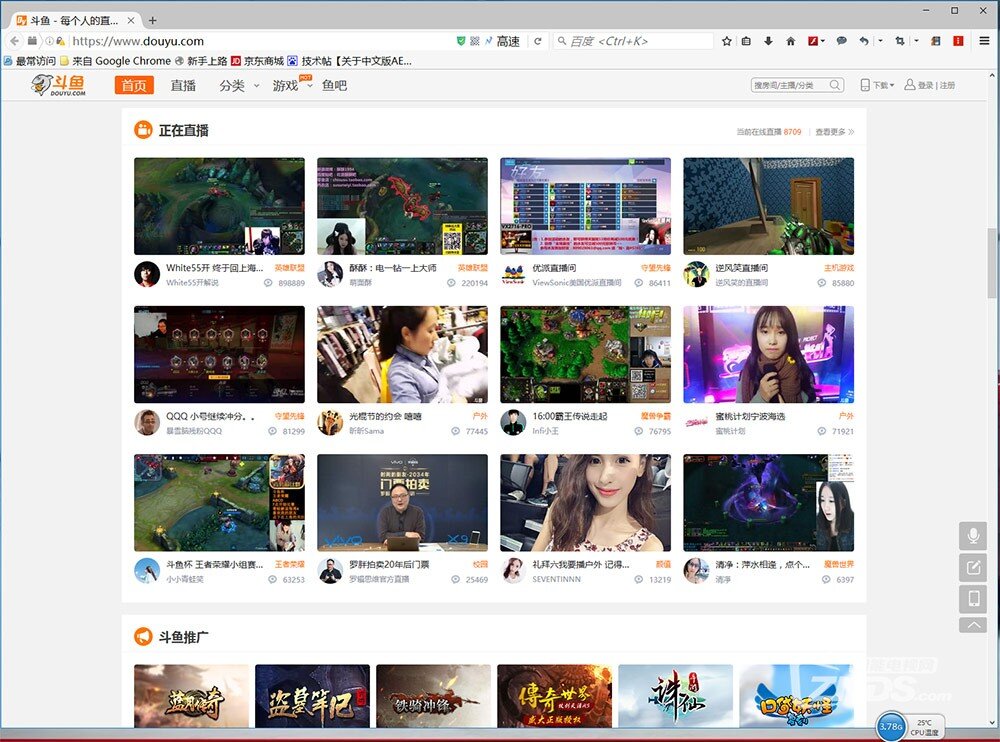Click the crop screenshot toolbar icon
1000x742 pixels.
pyautogui.click(x=900, y=41)
